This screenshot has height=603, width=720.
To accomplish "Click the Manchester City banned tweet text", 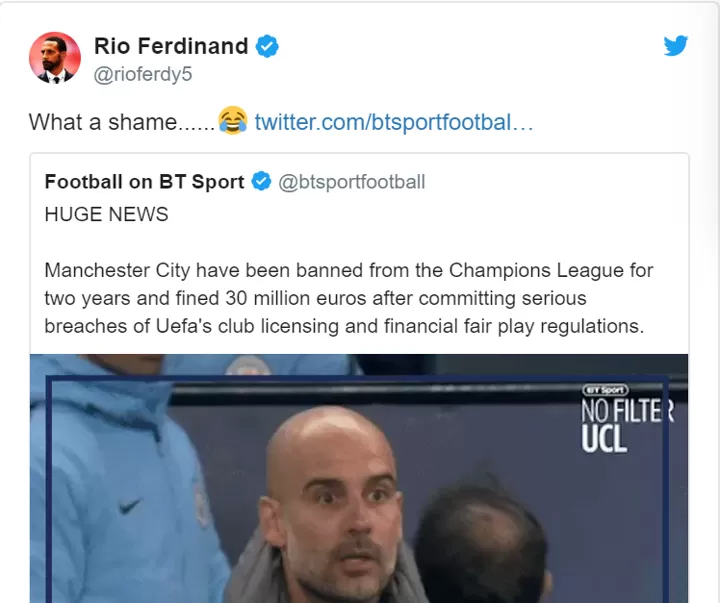I will pyautogui.click(x=349, y=298).
